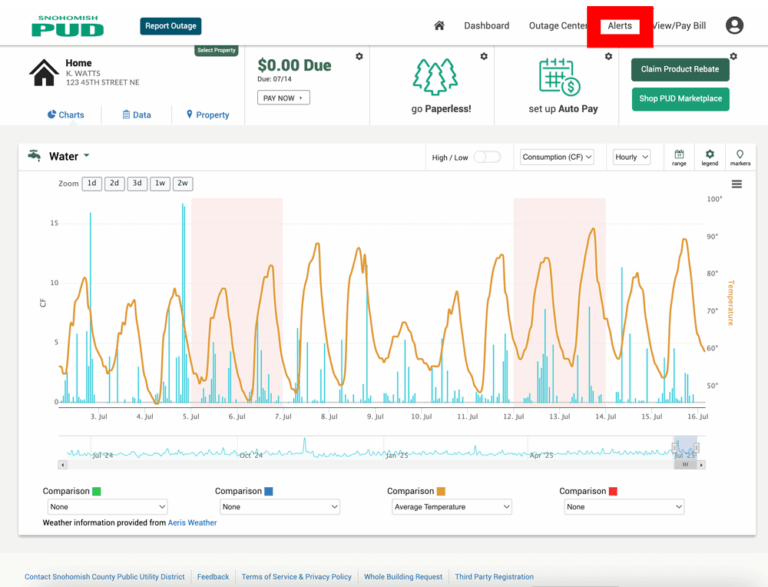Click gear icon on Auto Pay card

pyautogui.click(x=608, y=57)
